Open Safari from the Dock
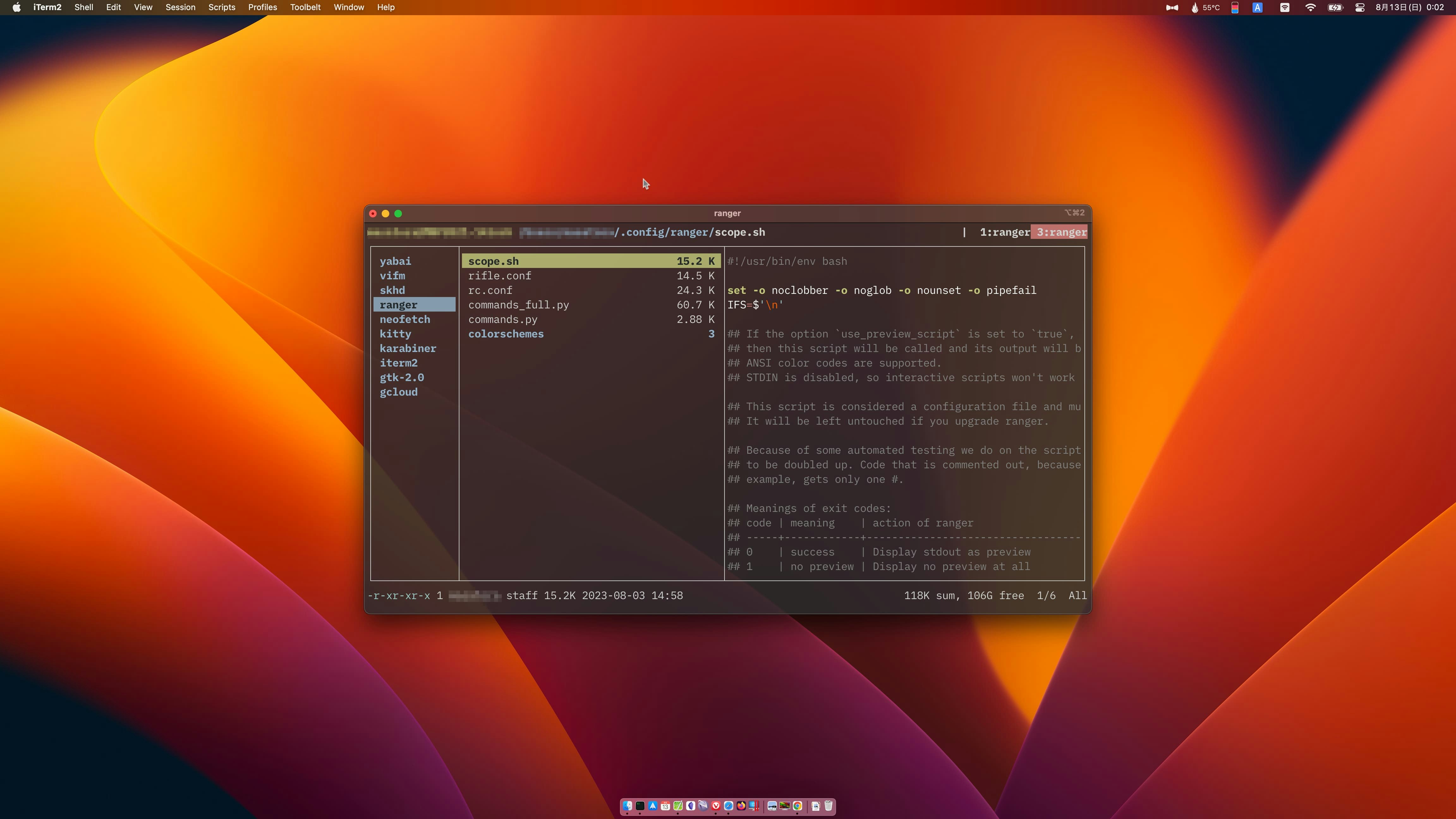The height and width of the screenshot is (819, 1456). pos(729,806)
